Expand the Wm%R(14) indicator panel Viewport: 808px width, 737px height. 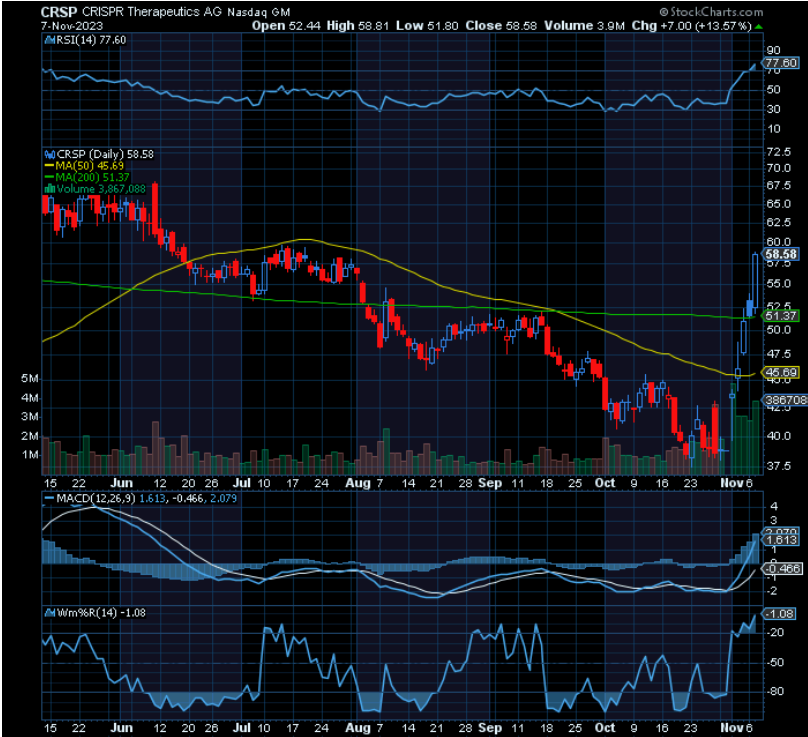click(x=100, y=611)
